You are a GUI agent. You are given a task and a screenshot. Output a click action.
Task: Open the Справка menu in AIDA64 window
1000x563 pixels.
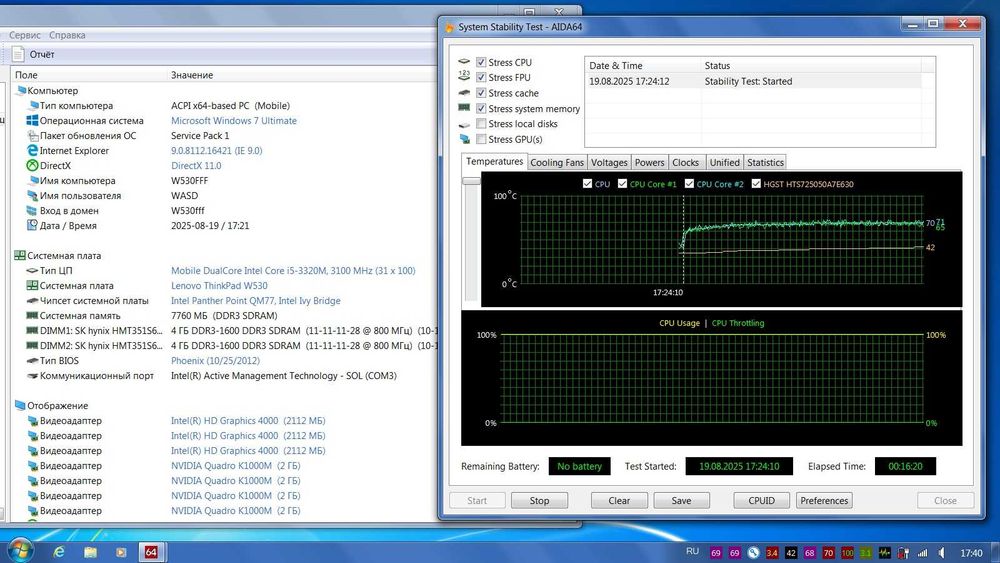coord(67,35)
